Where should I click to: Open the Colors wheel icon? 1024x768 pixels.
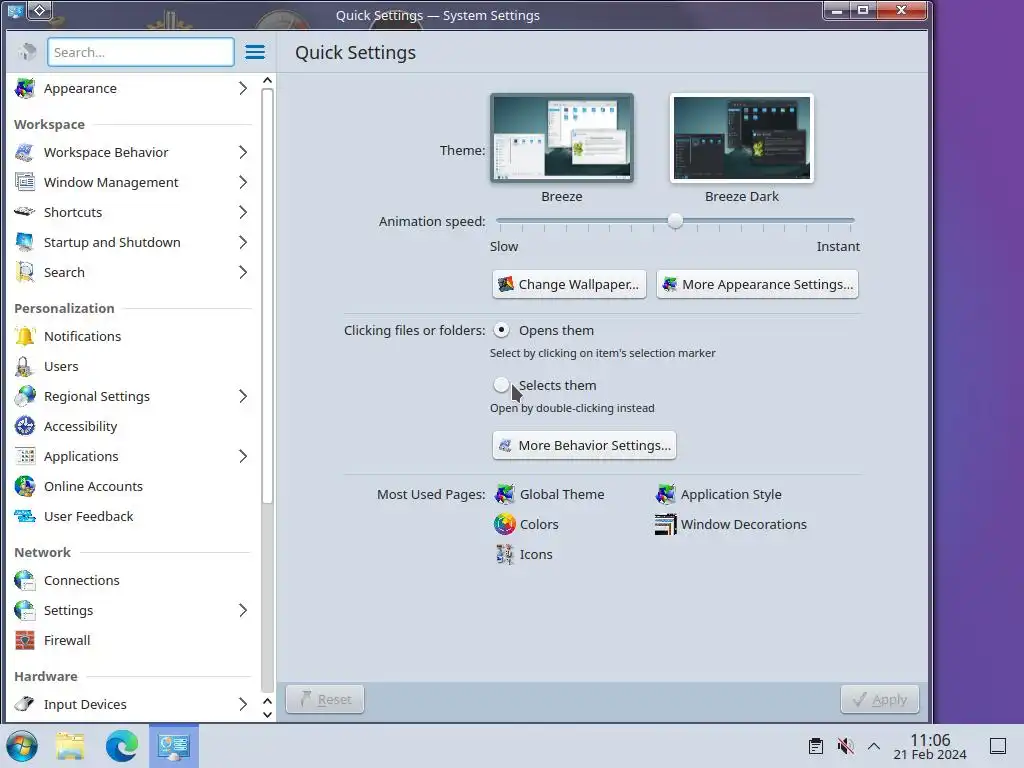[504, 524]
